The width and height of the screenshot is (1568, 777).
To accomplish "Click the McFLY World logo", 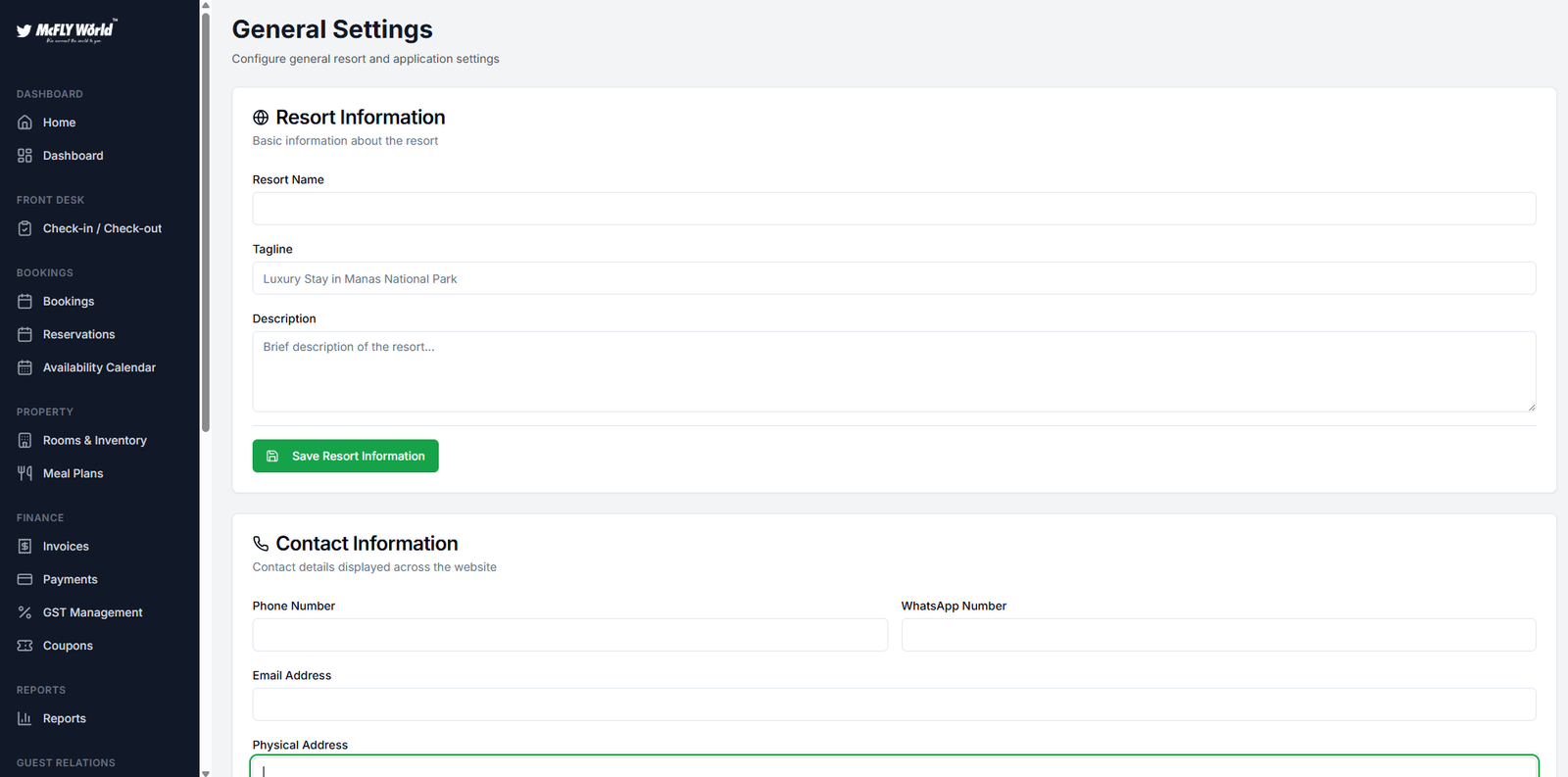I will 67,30.
